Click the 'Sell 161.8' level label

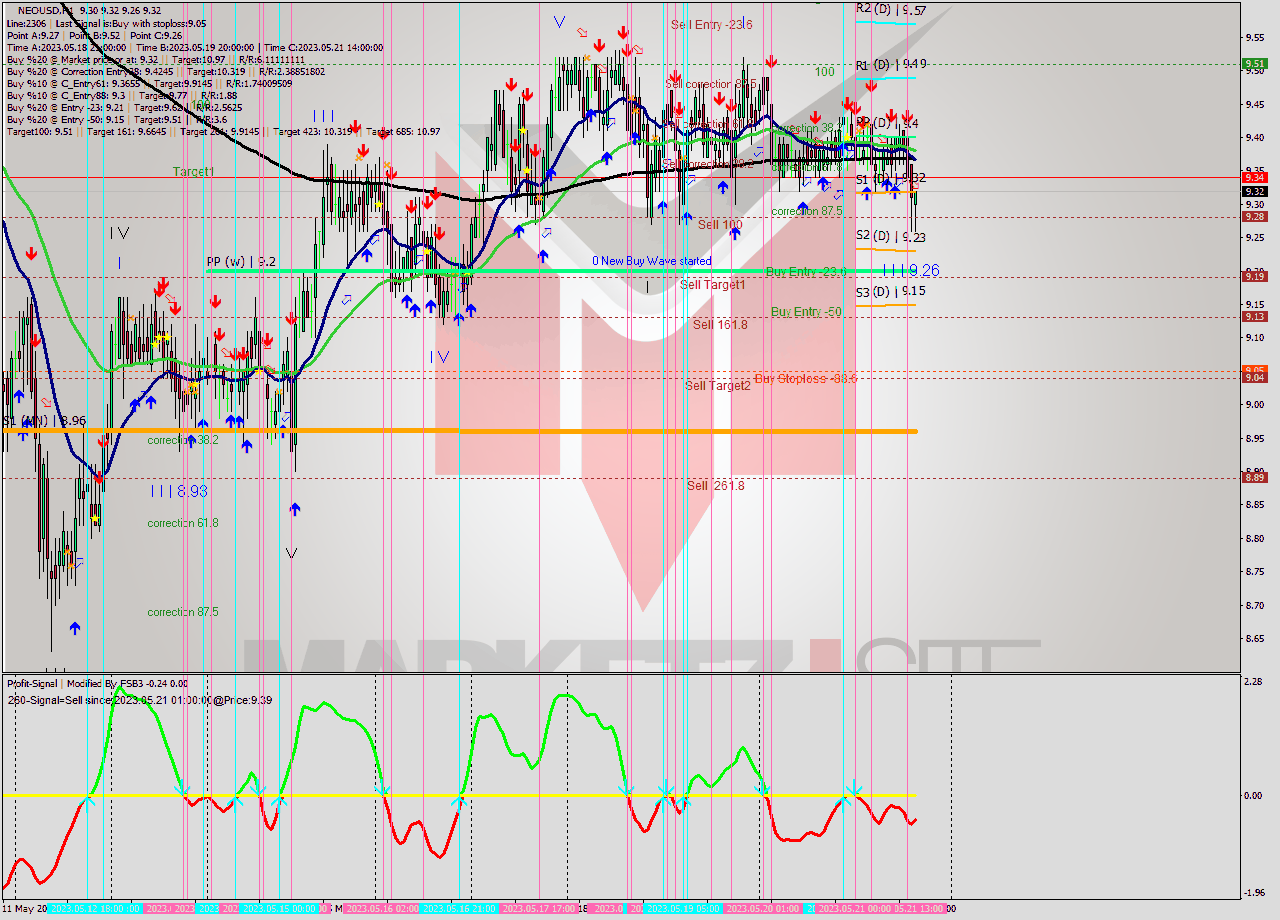coord(720,324)
